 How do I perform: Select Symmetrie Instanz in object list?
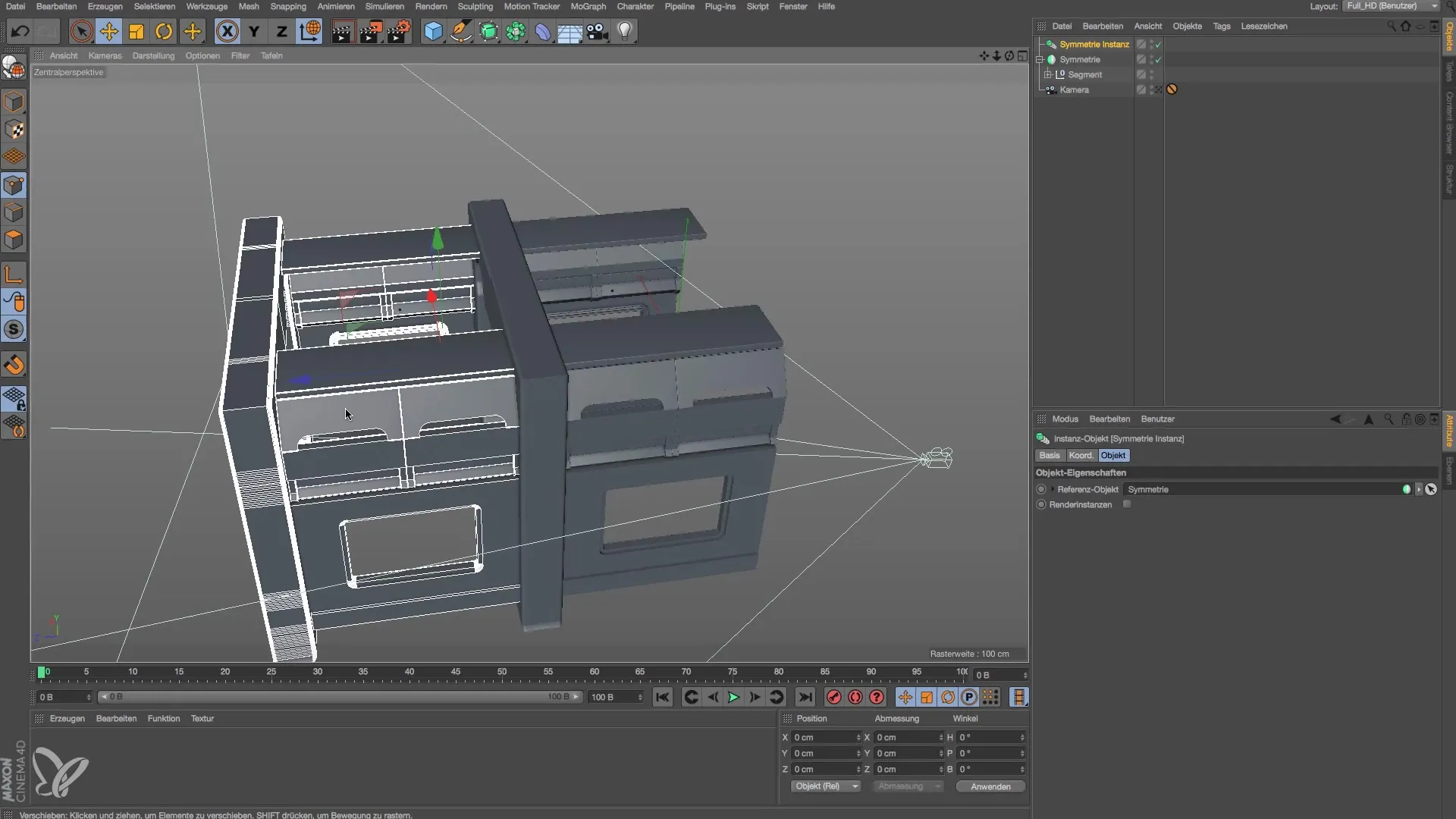(x=1094, y=44)
